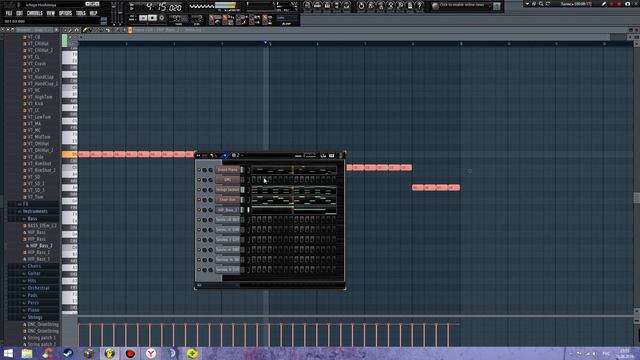Open piano roll menu orange icon

pyautogui.click(x=130, y=30)
